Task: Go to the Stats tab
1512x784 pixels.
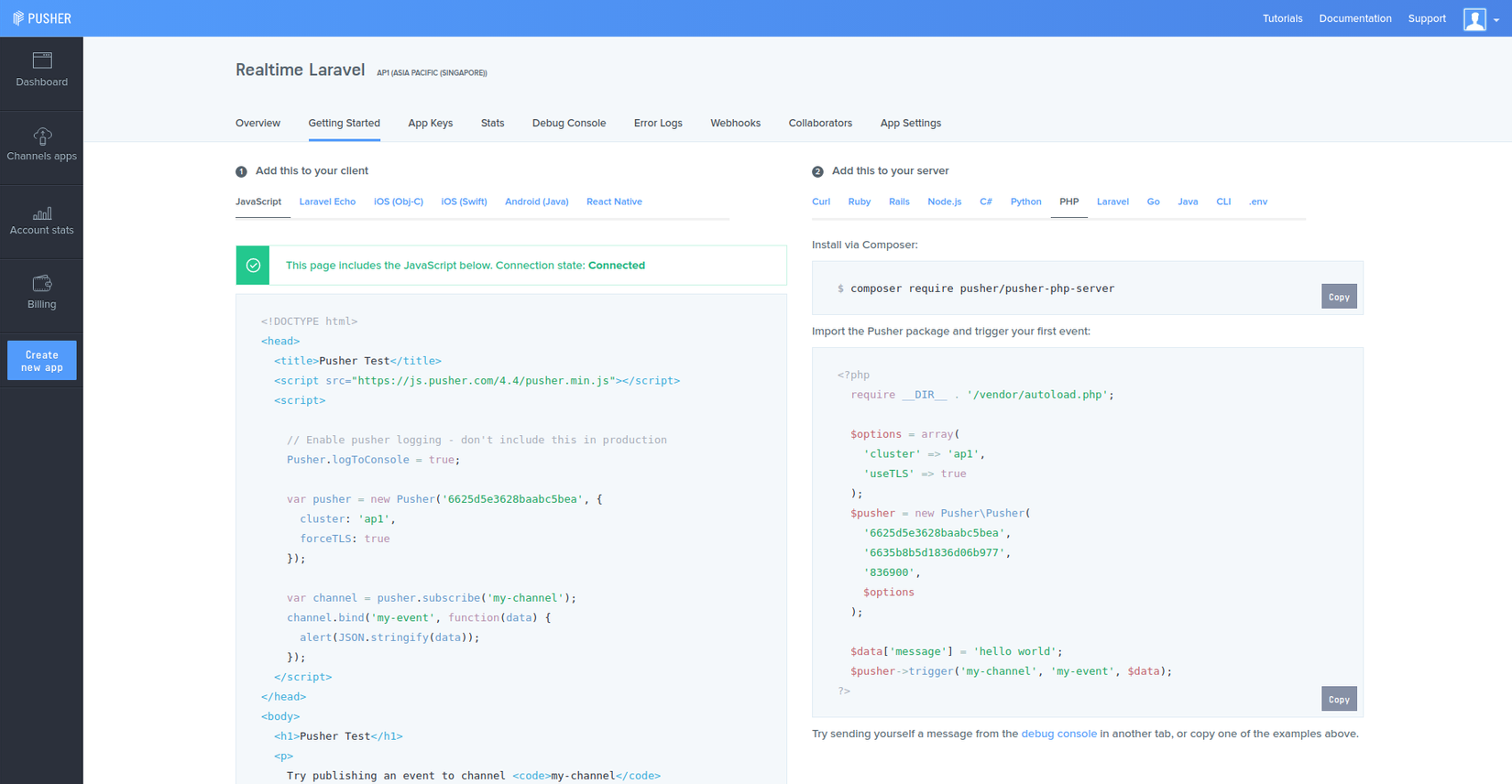Action: (492, 123)
